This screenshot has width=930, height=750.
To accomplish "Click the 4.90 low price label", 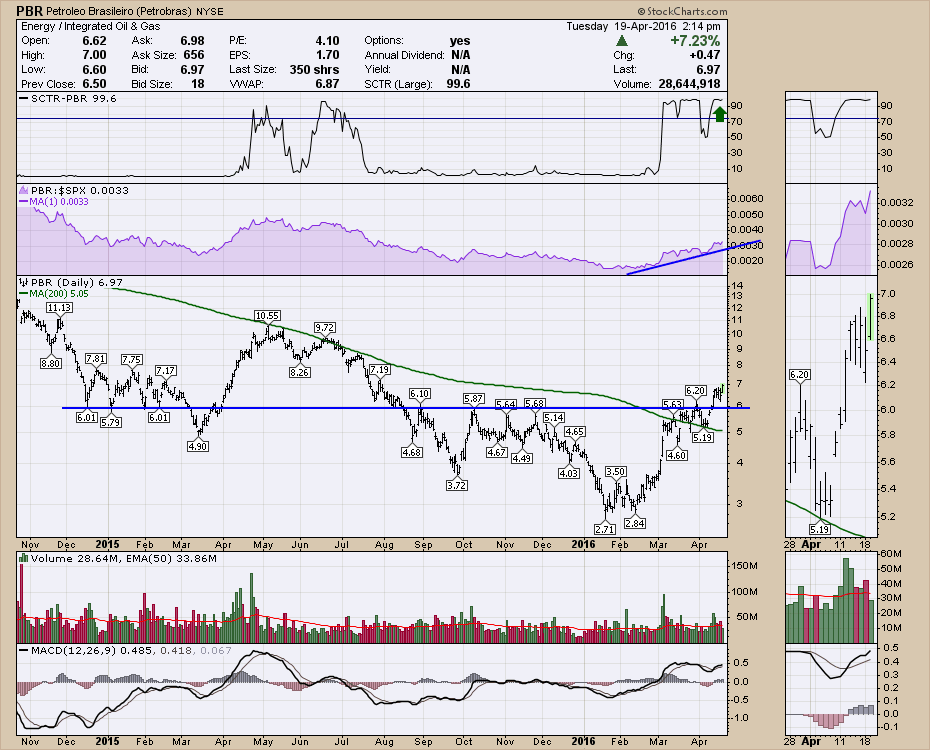I will (x=197, y=447).
